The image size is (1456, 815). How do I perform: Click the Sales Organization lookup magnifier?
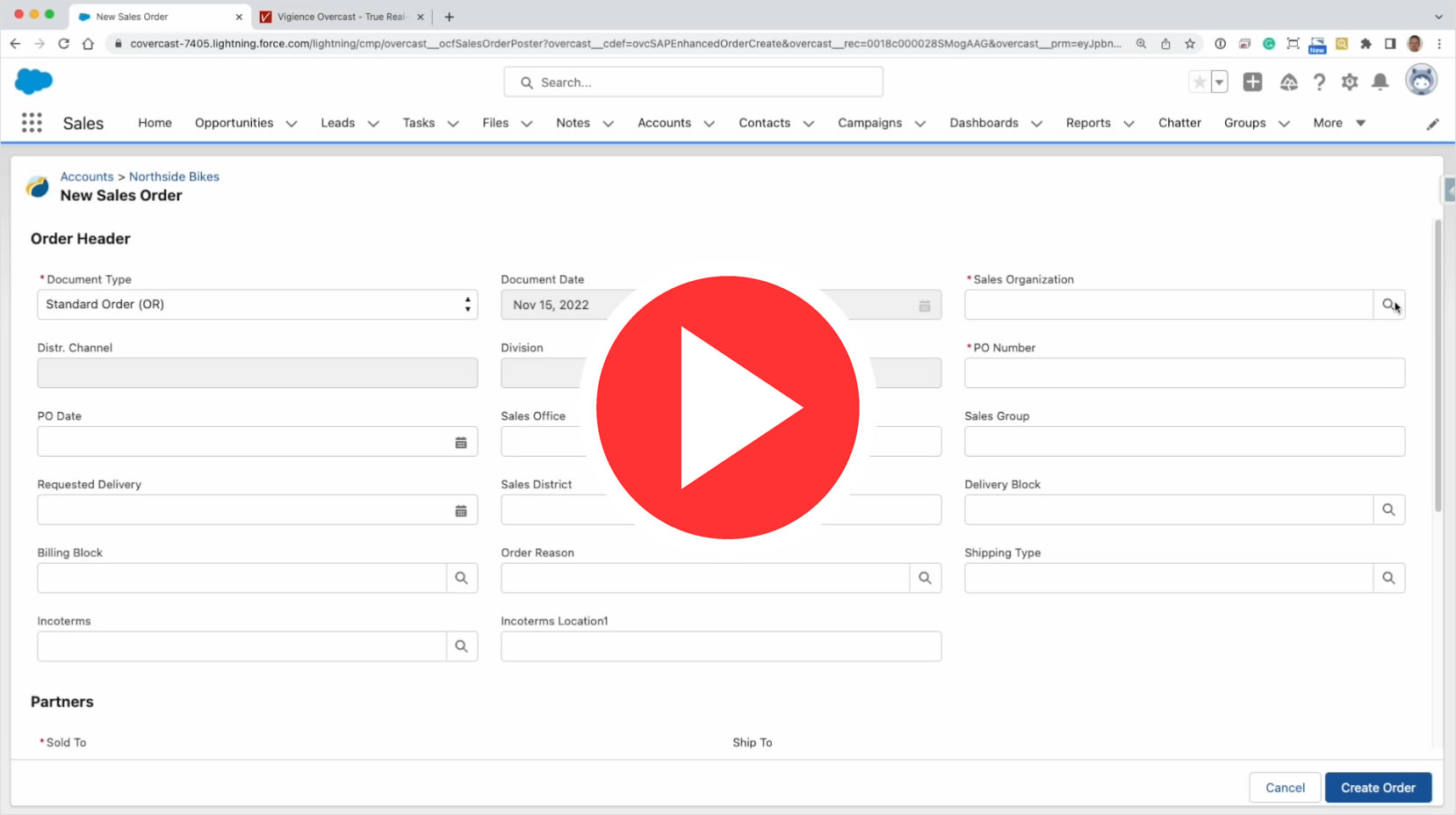pyautogui.click(x=1388, y=305)
